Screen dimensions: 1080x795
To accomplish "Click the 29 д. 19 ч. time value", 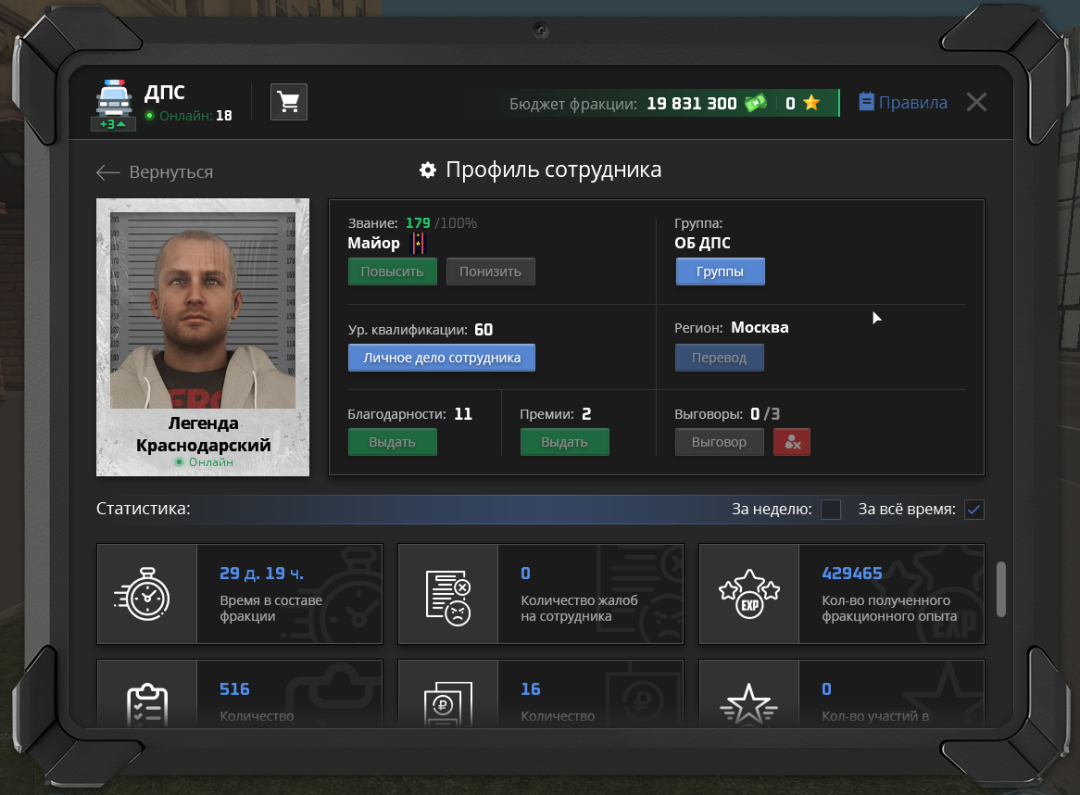I will point(261,573).
